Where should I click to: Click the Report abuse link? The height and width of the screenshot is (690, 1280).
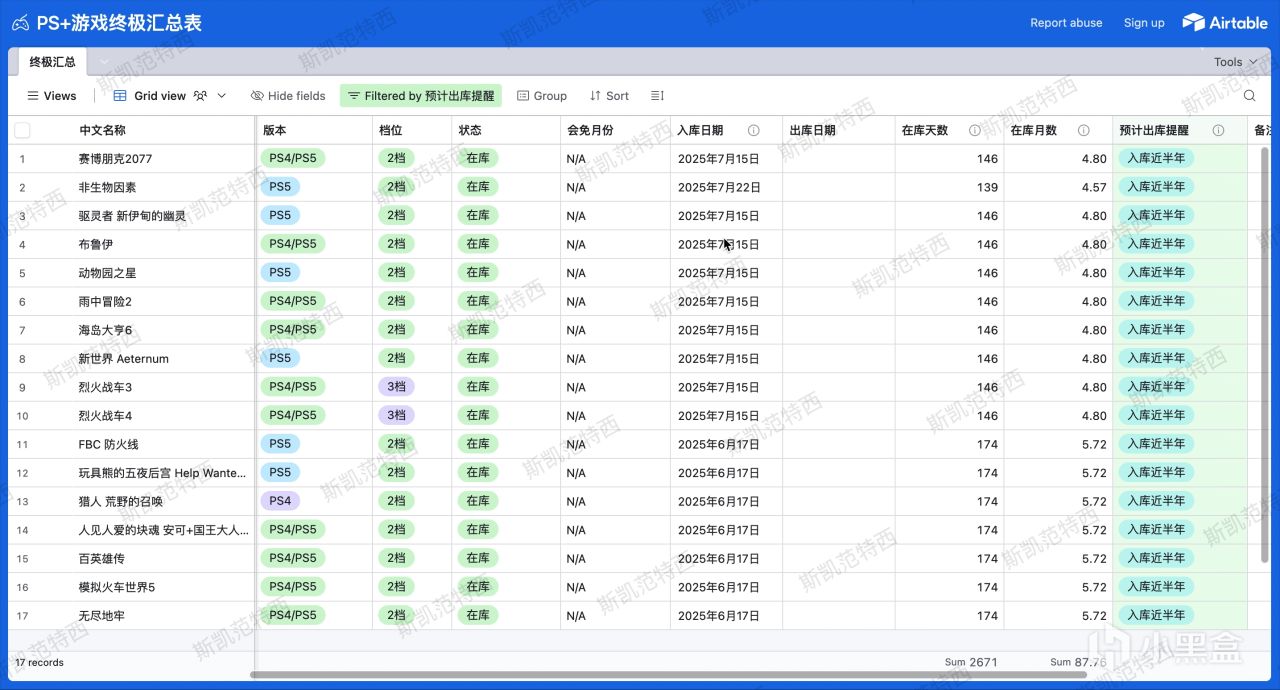(1066, 23)
